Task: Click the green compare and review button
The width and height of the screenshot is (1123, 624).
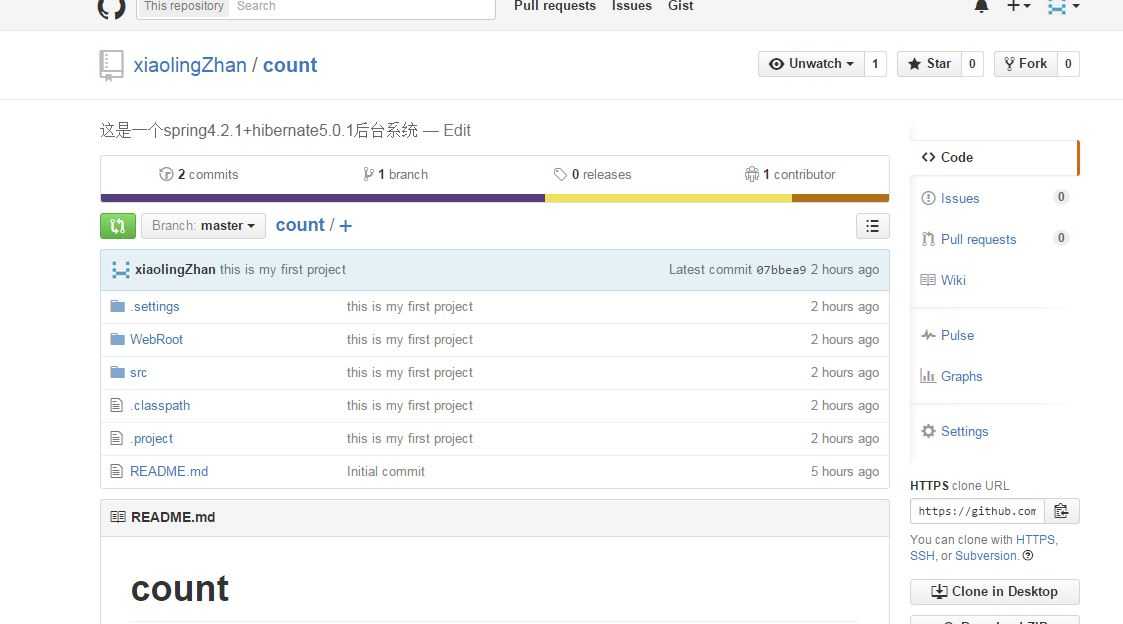Action: click(x=117, y=226)
